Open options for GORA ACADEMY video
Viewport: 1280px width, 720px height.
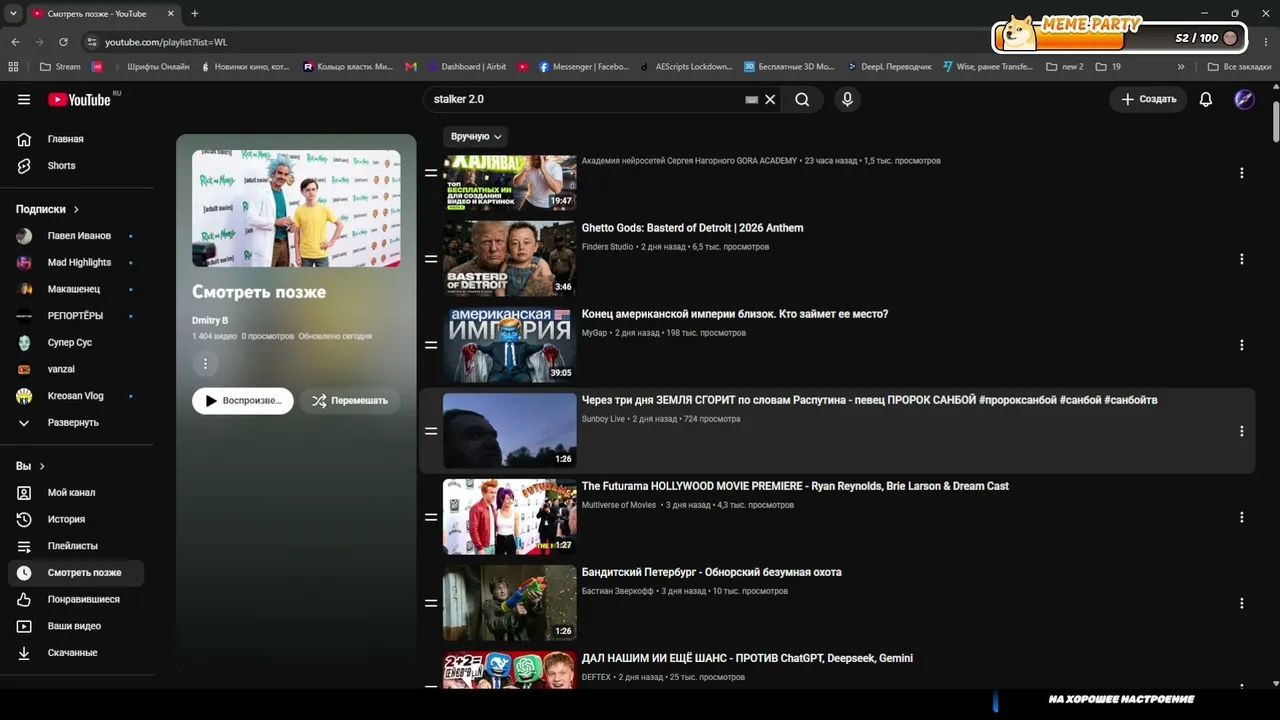pos(1242,173)
